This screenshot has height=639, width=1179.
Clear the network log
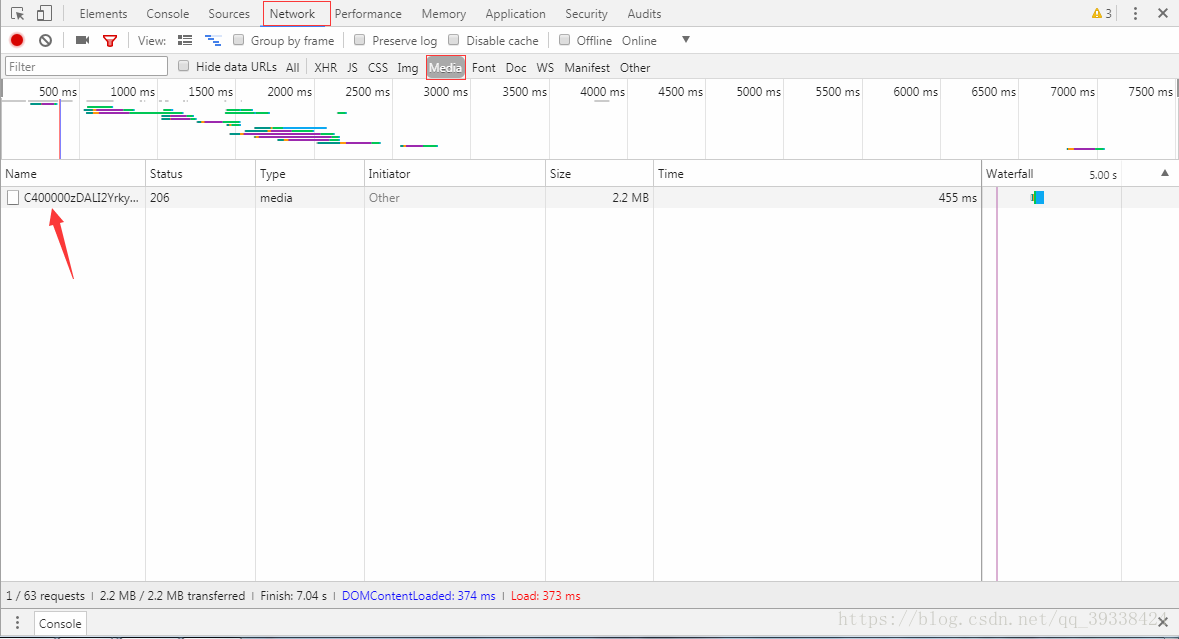45,41
